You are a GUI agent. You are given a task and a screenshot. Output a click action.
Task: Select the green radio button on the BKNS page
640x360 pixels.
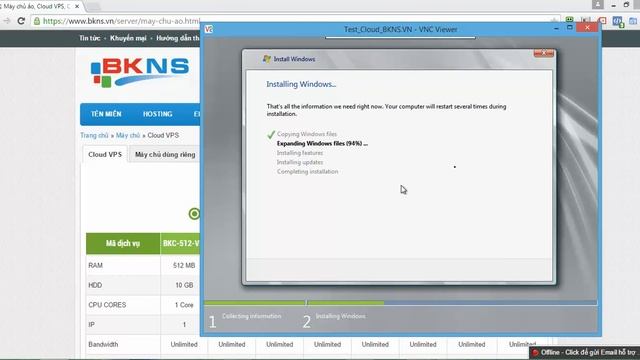194,213
